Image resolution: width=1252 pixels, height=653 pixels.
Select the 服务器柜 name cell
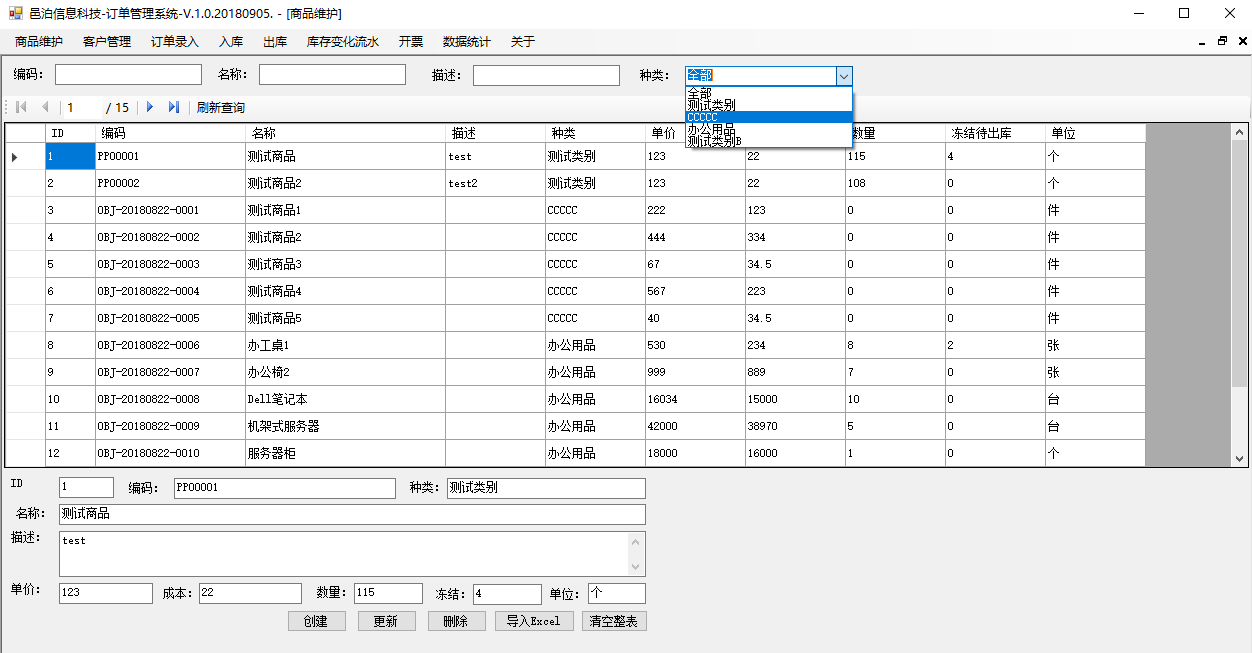[x=345, y=453]
